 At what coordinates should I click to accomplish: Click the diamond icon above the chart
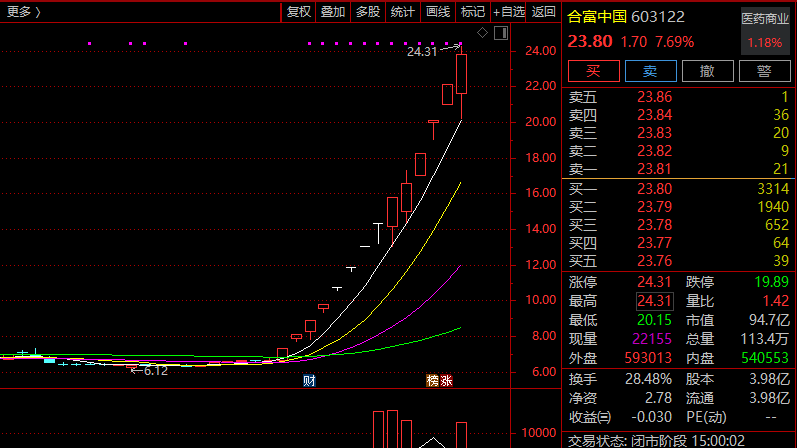click(x=482, y=33)
